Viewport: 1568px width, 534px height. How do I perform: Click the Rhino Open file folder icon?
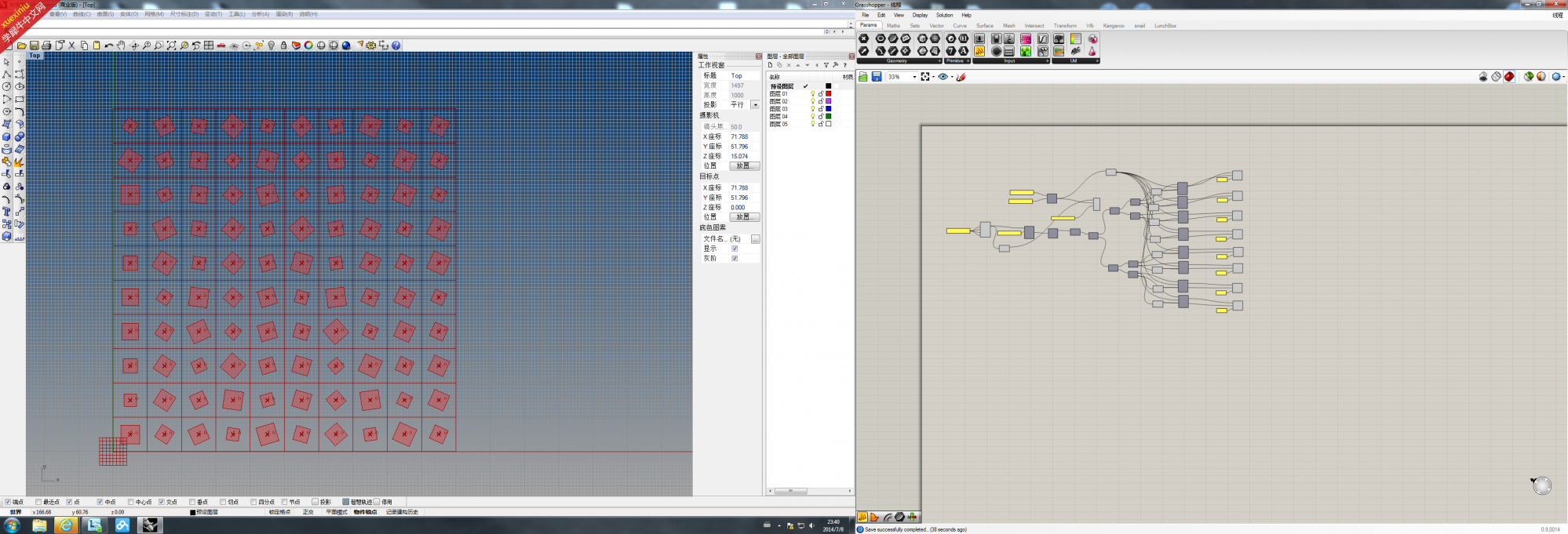click(x=22, y=45)
